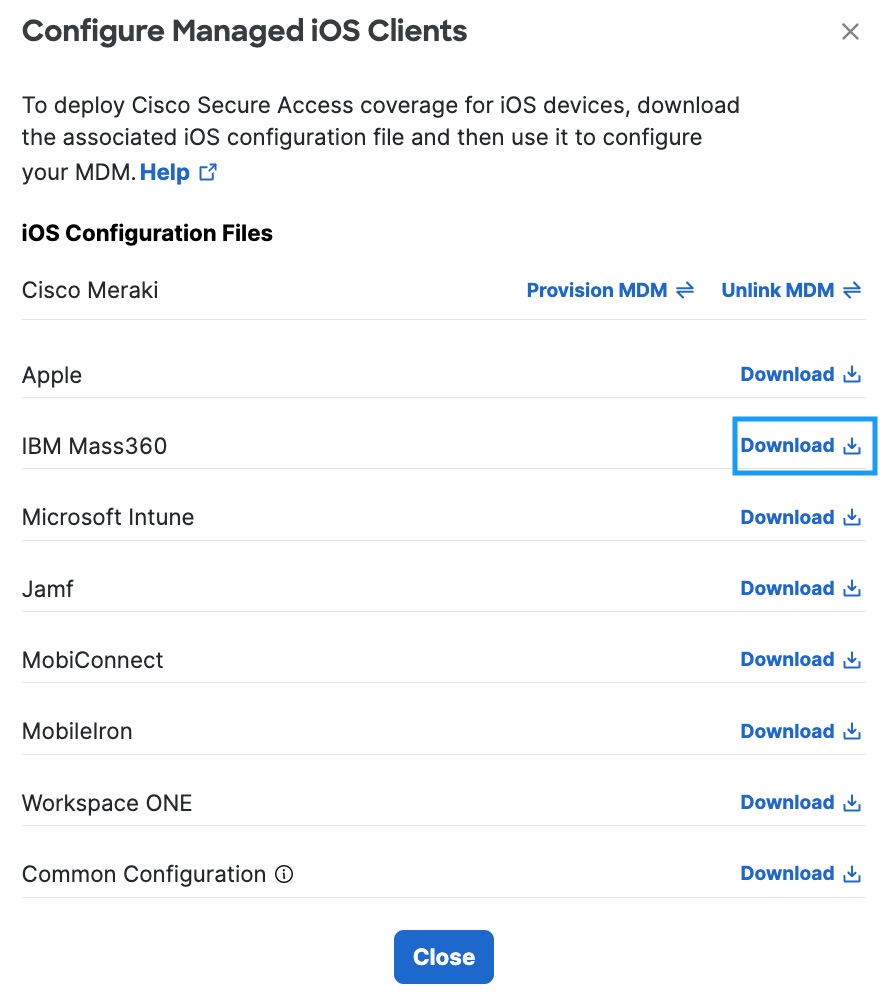Close the dialog with the X icon
The image size is (890, 1004).
(850, 31)
